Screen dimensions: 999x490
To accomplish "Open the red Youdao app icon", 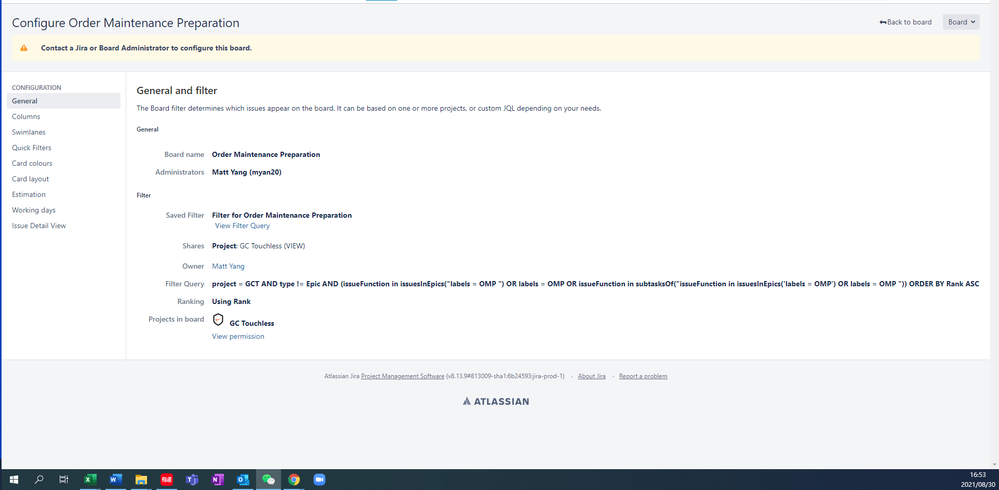I will point(166,479).
